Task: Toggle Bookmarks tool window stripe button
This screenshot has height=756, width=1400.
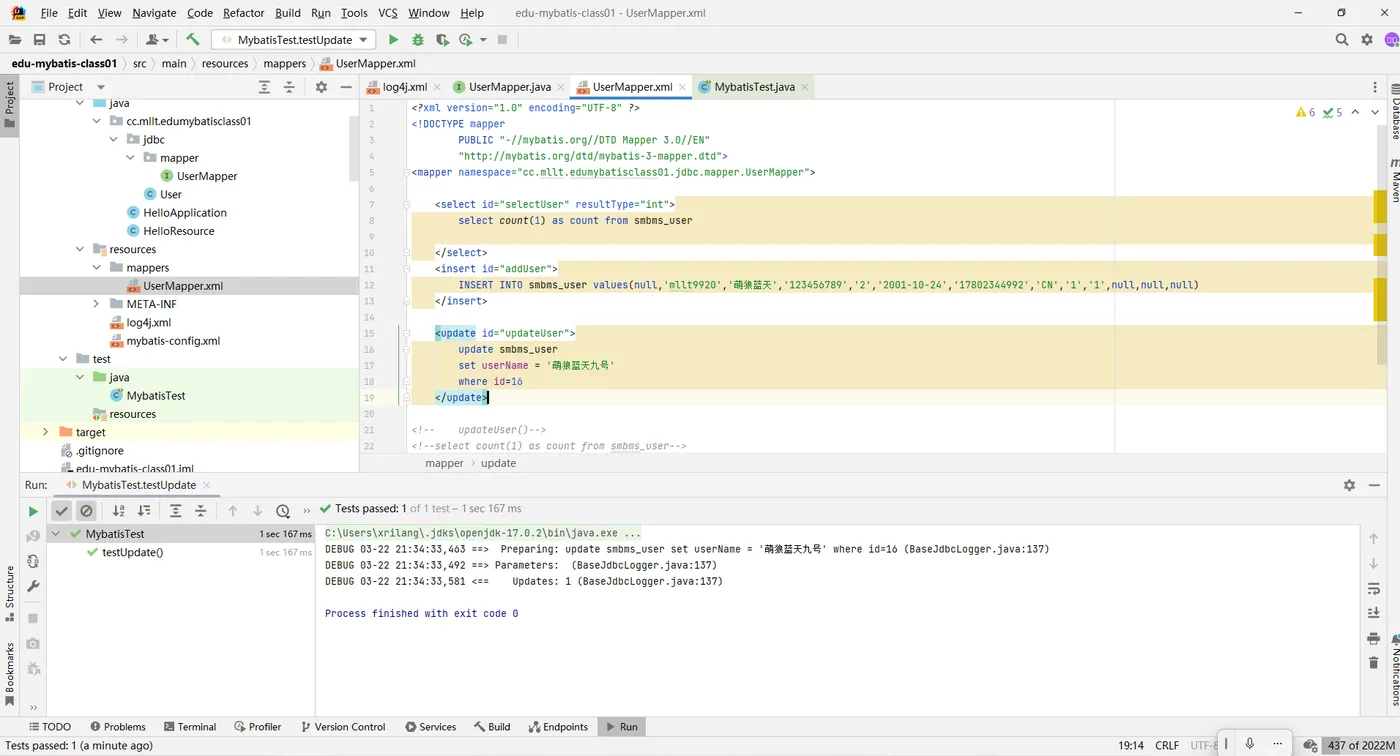Action: [x=10, y=675]
